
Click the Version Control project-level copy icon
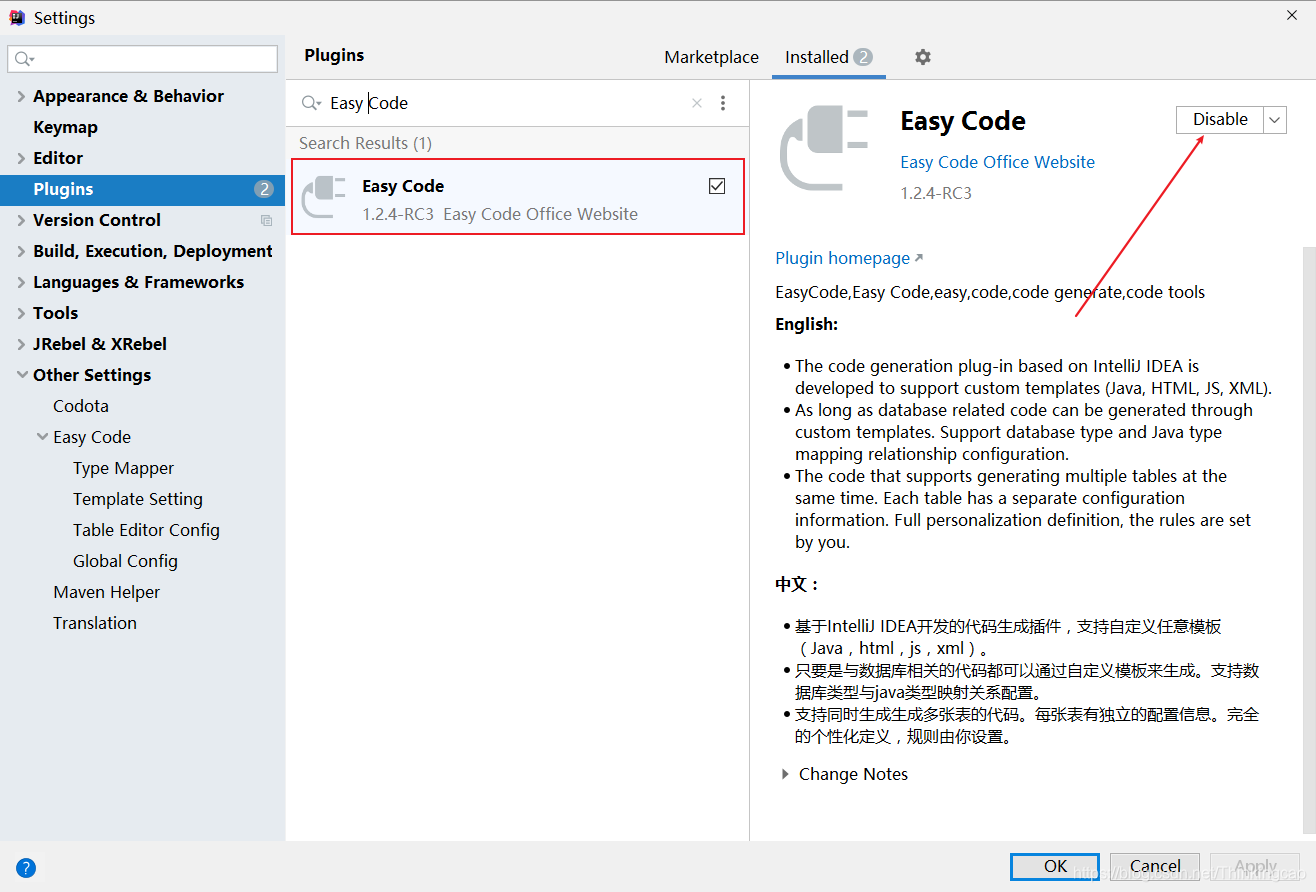pos(266,220)
